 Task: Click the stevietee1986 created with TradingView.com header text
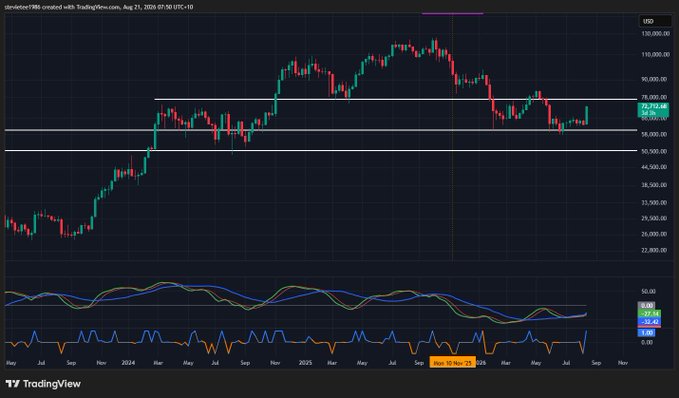coord(99,7)
